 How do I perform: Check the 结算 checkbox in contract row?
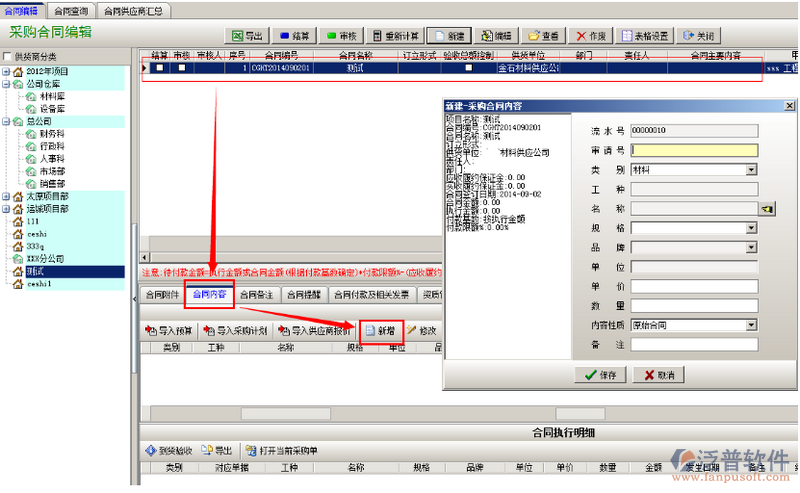tap(160, 68)
